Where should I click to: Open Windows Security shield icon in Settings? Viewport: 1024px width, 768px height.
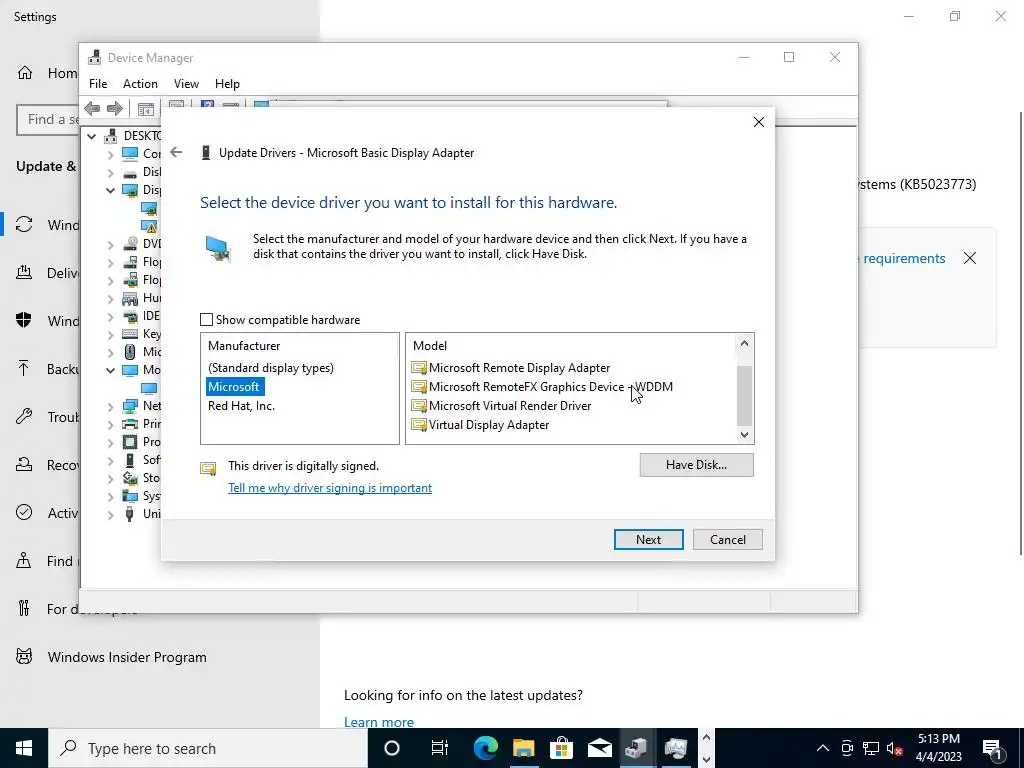24,320
